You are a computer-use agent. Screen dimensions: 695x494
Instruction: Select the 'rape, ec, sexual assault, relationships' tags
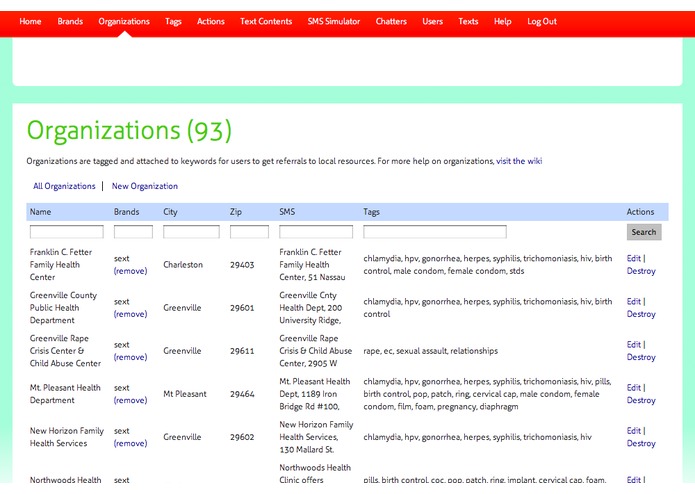pos(430,350)
